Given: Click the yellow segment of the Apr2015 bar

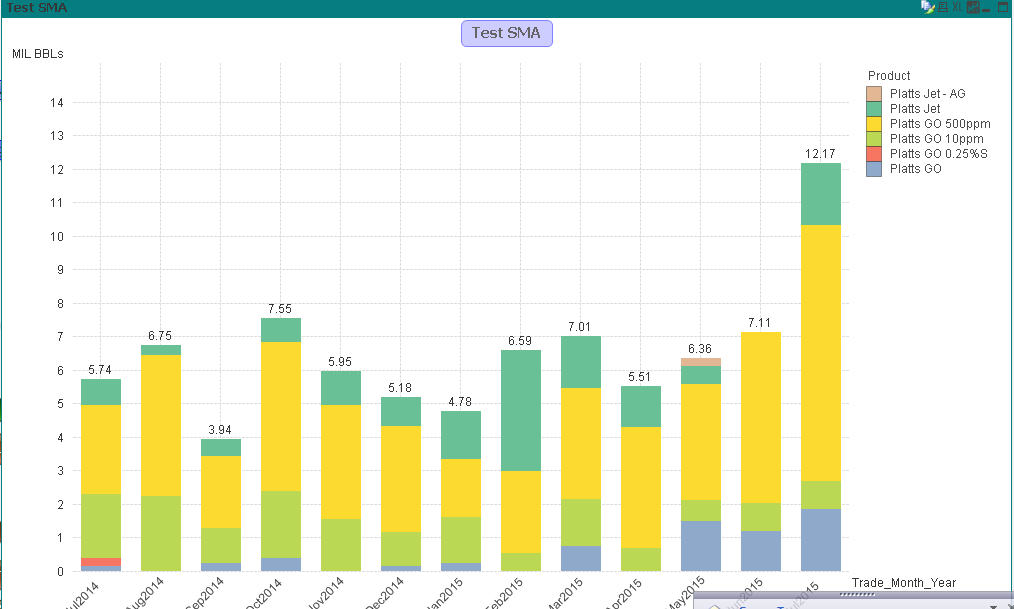Looking at the screenshot, I should click(642, 487).
